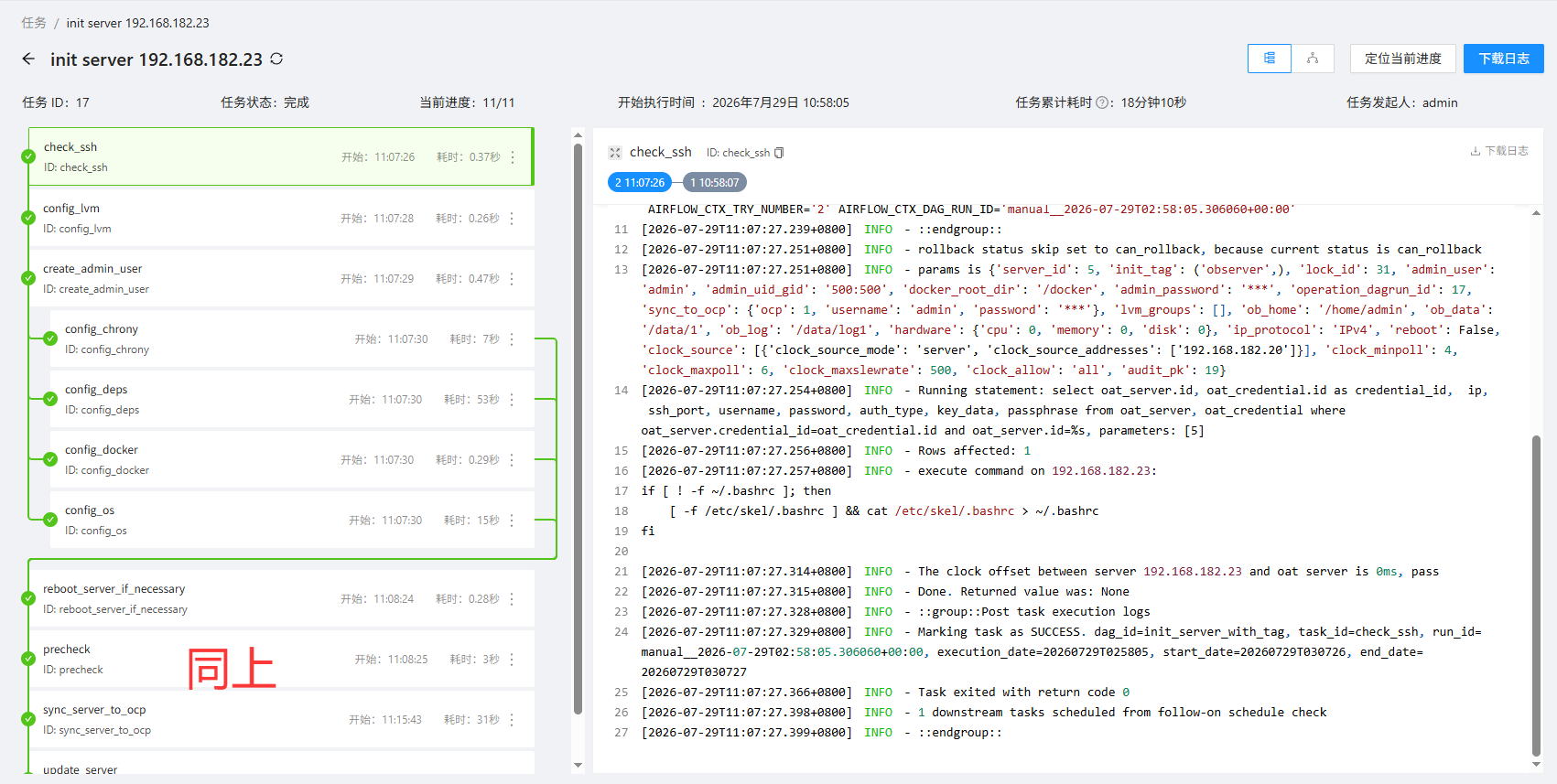Download check_ssh log via small 下载日志 link
The width and height of the screenshot is (1557, 784).
pyautogui.click(x=1499, y=151)
